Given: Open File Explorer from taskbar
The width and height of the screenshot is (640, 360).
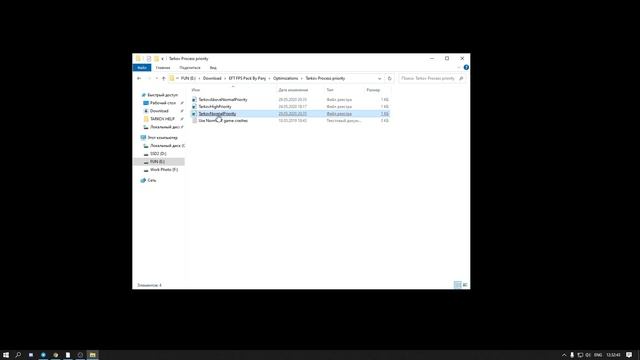Looking at the screenshot, I should 93,355.
